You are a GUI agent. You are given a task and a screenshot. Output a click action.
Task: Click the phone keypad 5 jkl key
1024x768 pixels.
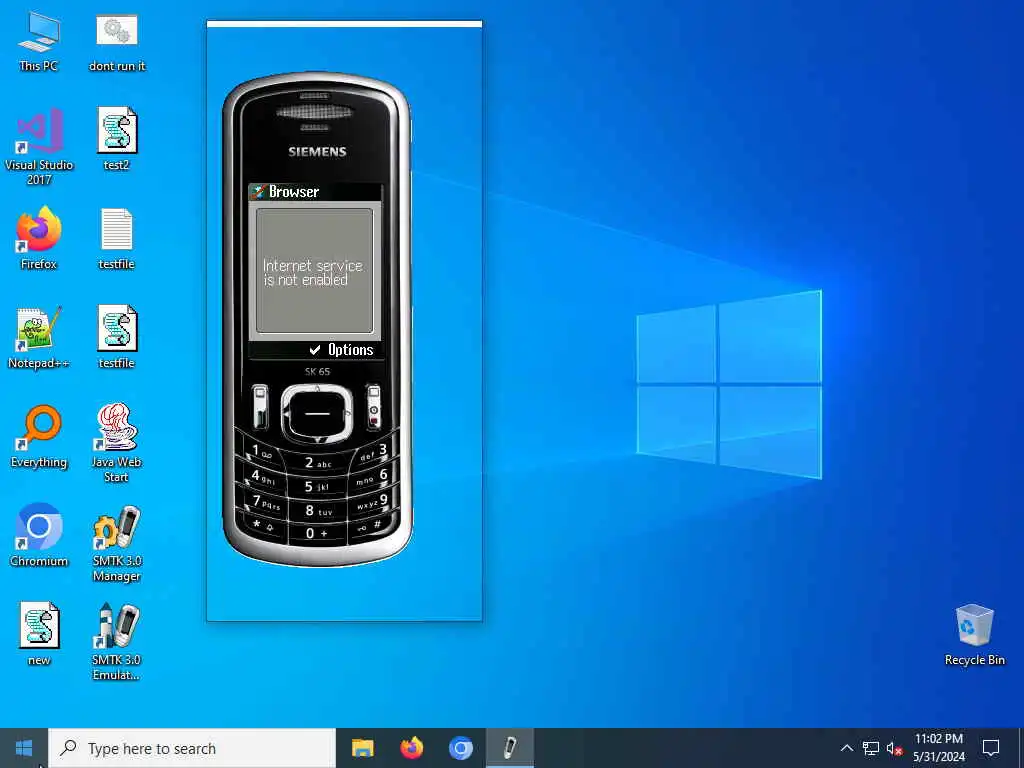(317, 487)
